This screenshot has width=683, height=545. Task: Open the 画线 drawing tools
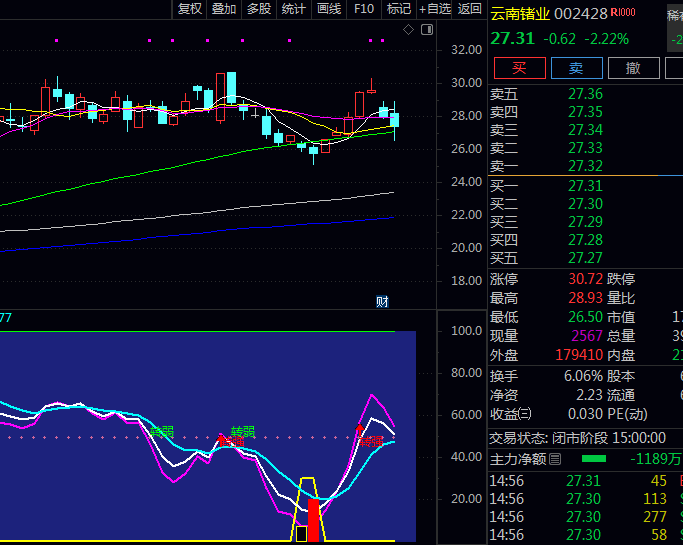[x=329, y=9]
